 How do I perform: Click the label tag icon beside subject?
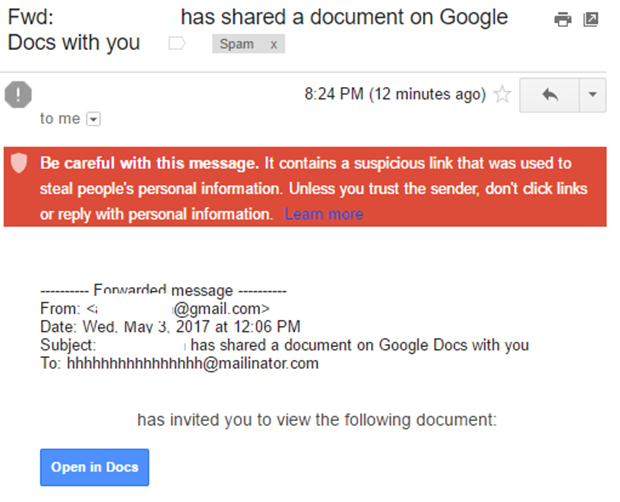[x=177, y=43]
